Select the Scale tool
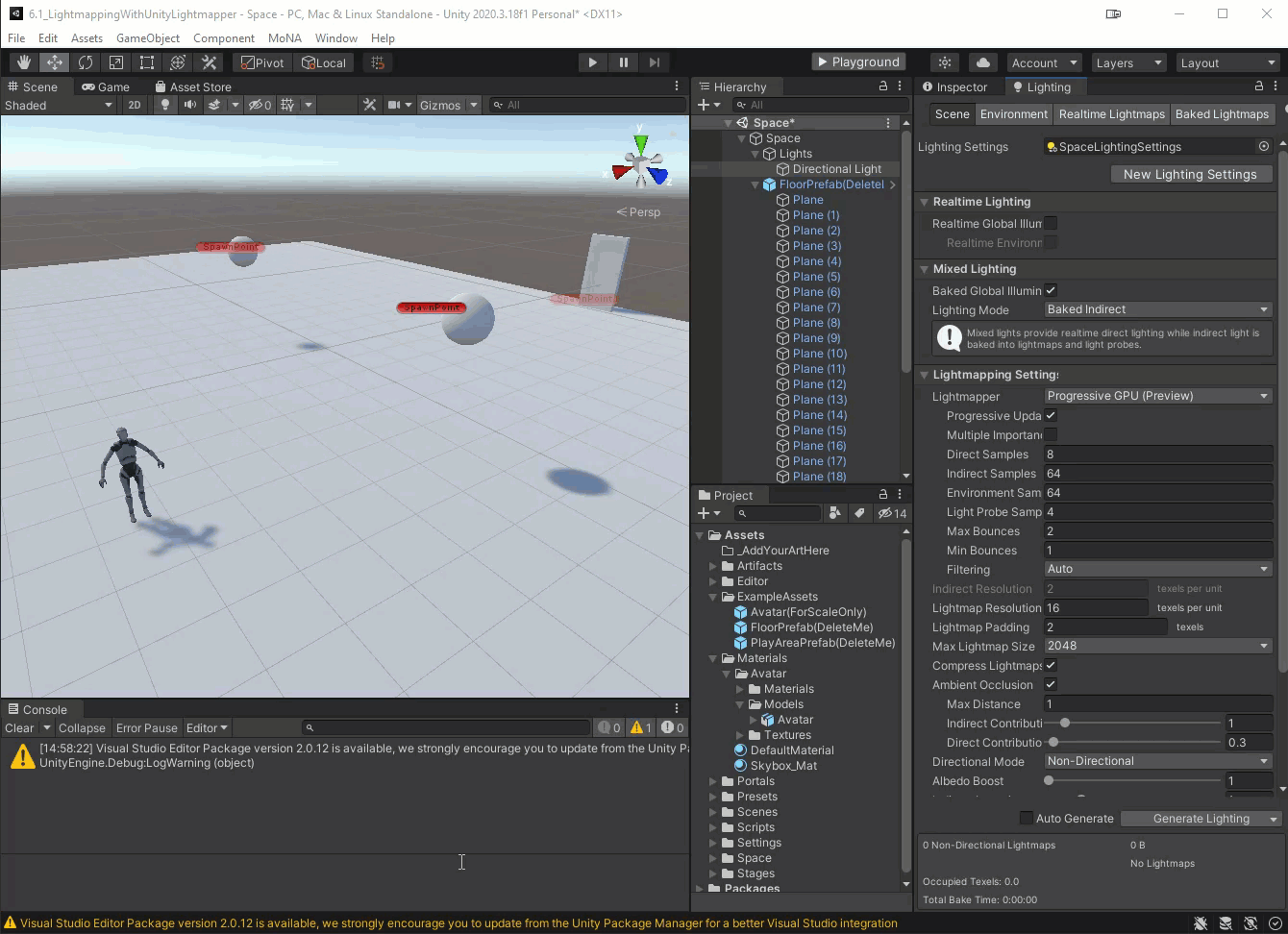The image size is (1288, 934). [116, 62]
